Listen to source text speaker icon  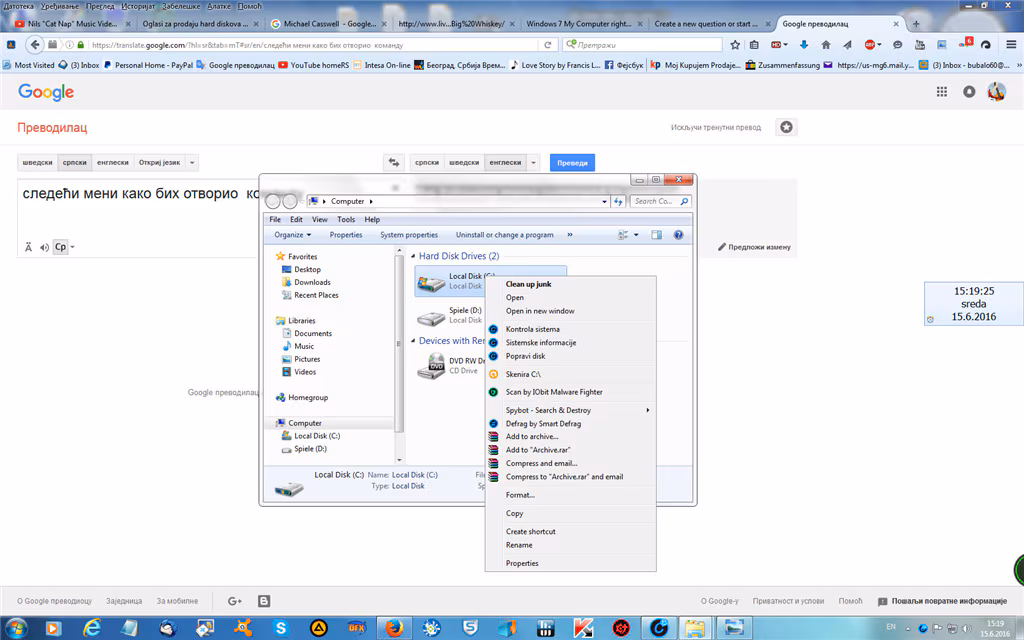pos(44,248)
